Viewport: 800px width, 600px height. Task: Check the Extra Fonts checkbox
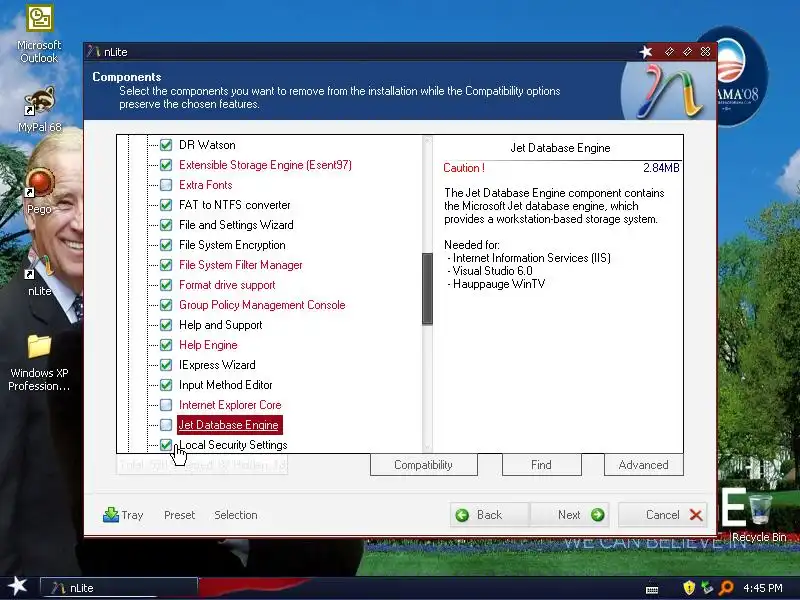point(166,185)
